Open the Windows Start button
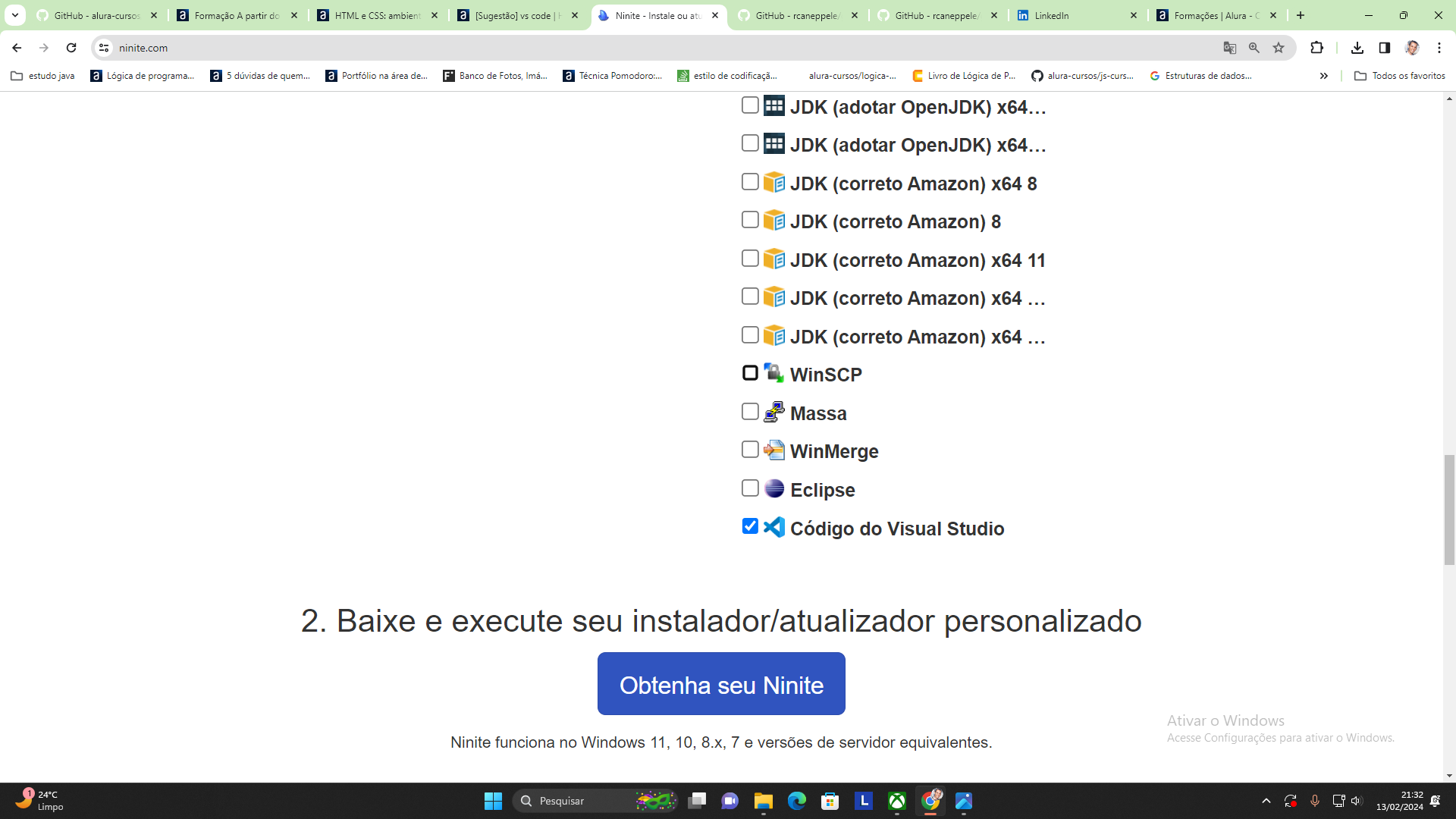 pos(493,801)
